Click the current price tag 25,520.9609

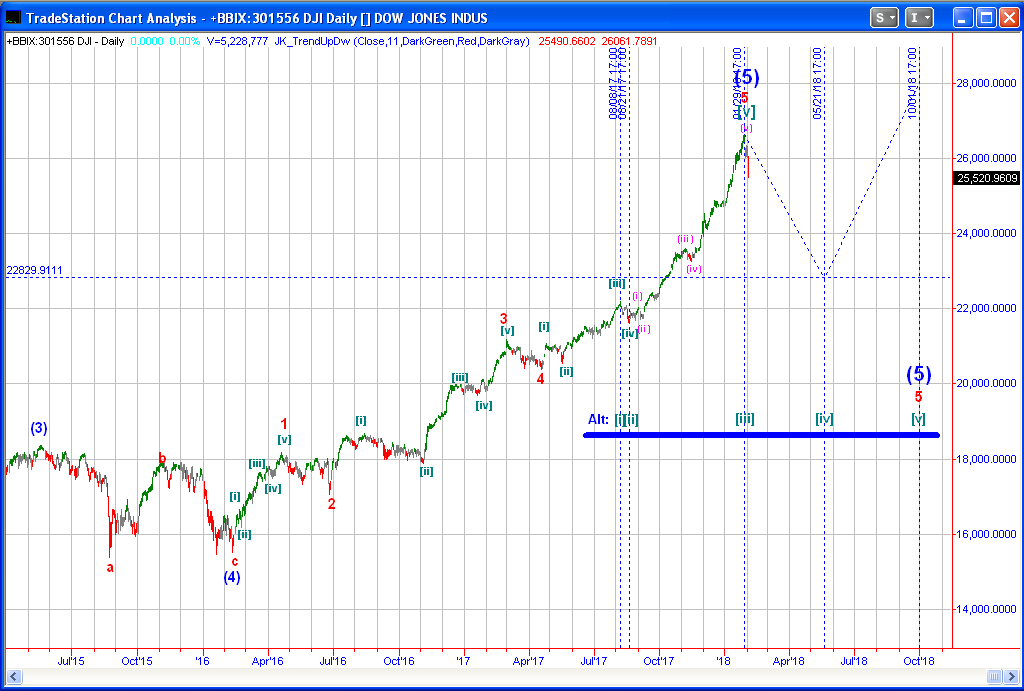click(987, 178)
